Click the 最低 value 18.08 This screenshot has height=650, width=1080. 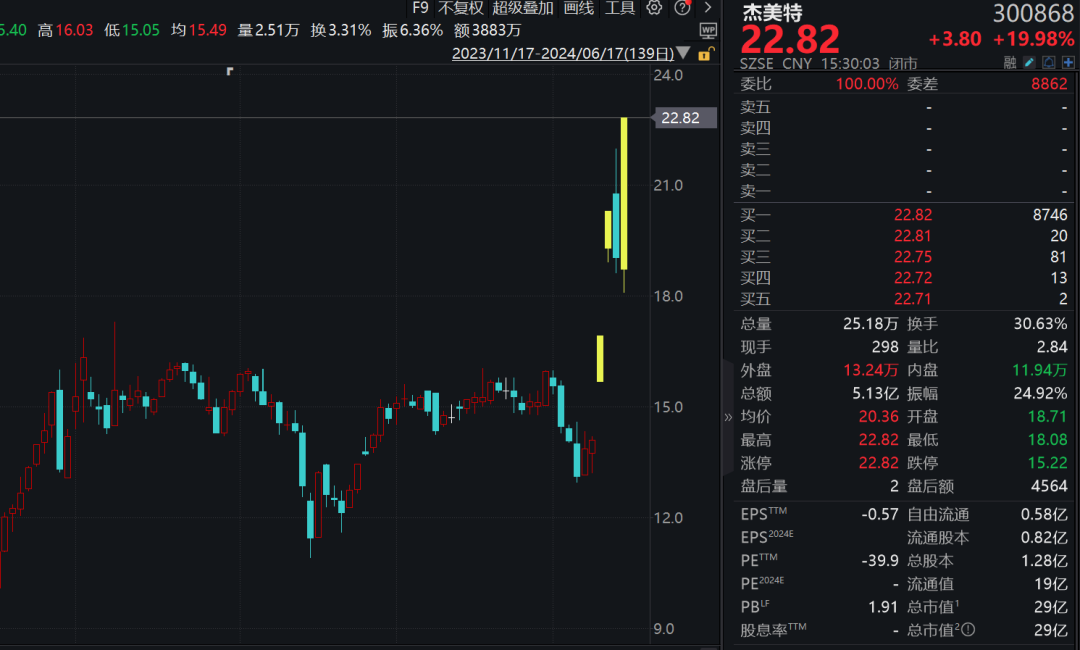tap(1048, 440)
